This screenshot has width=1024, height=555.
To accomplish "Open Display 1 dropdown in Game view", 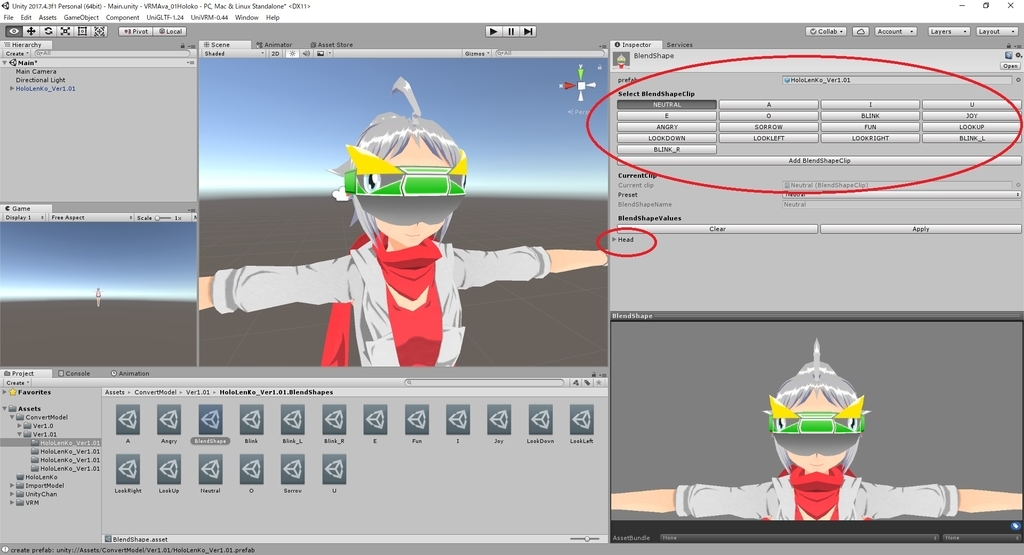I will click(24, 217).
